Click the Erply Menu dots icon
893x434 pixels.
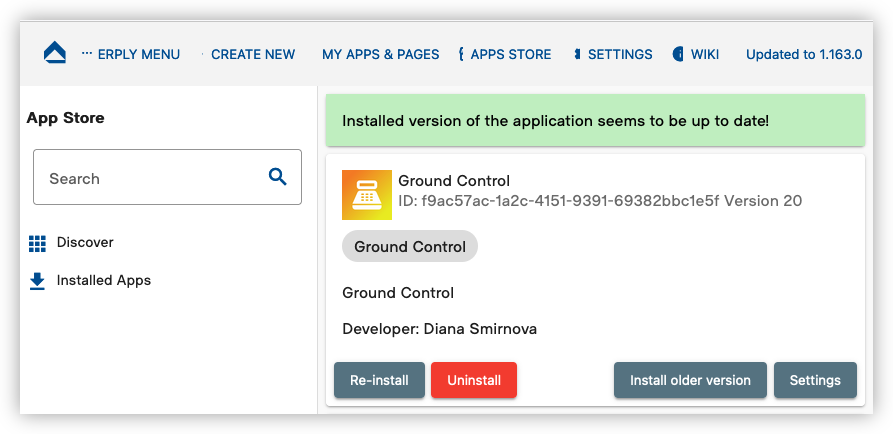[87, 53]
